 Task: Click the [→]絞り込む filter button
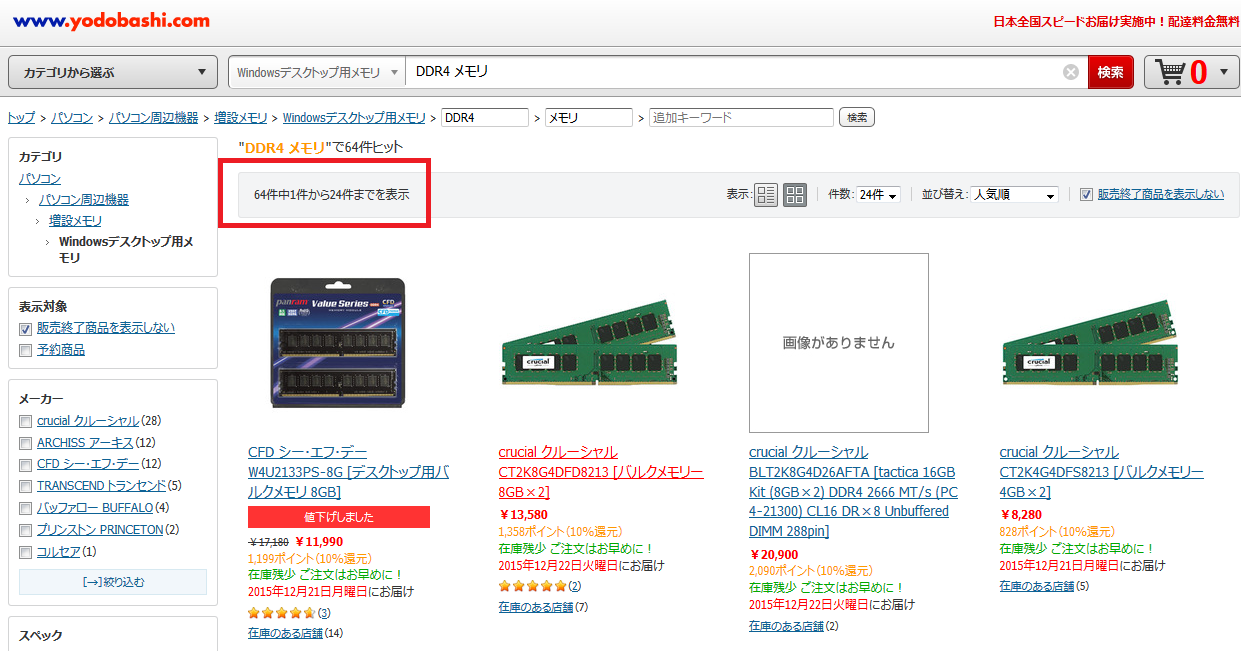click(113, 582)
